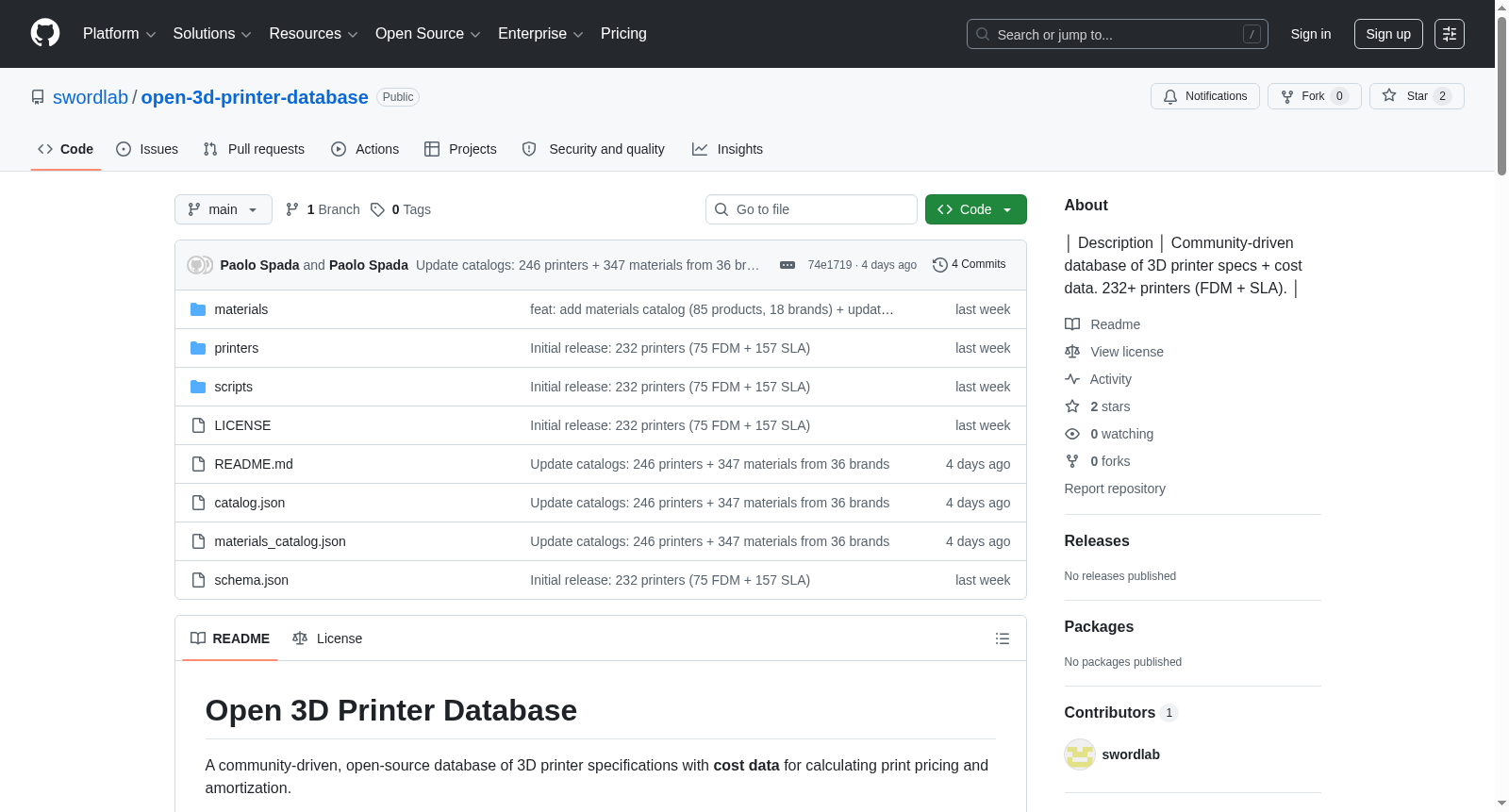
Task: Open the Pricing link
Action: point(623,34)
